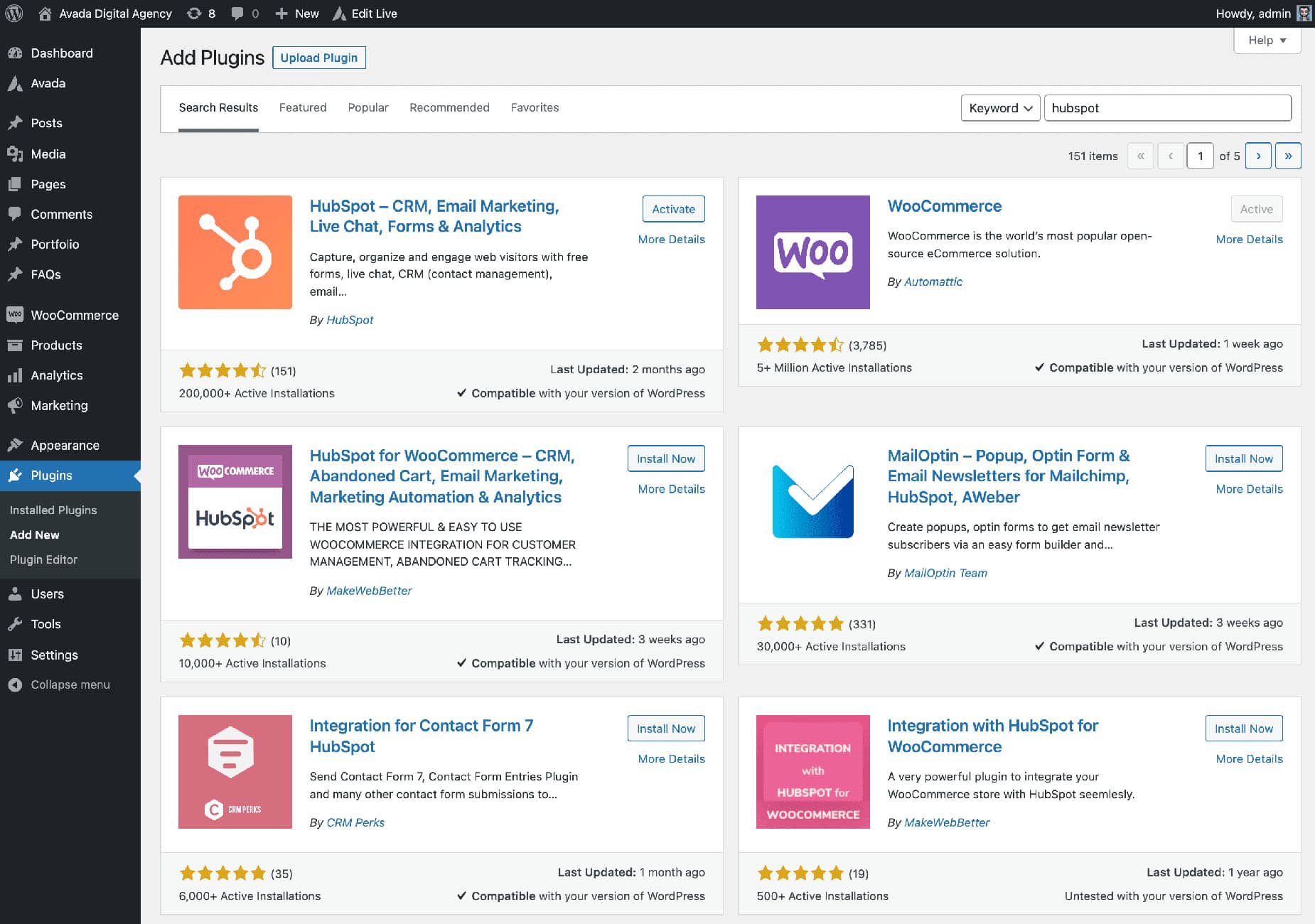The width and height of the screenshot is (1315, 924).
Task: Click the Collapse menu arrow icon
Action: click(x=15, y=684)
